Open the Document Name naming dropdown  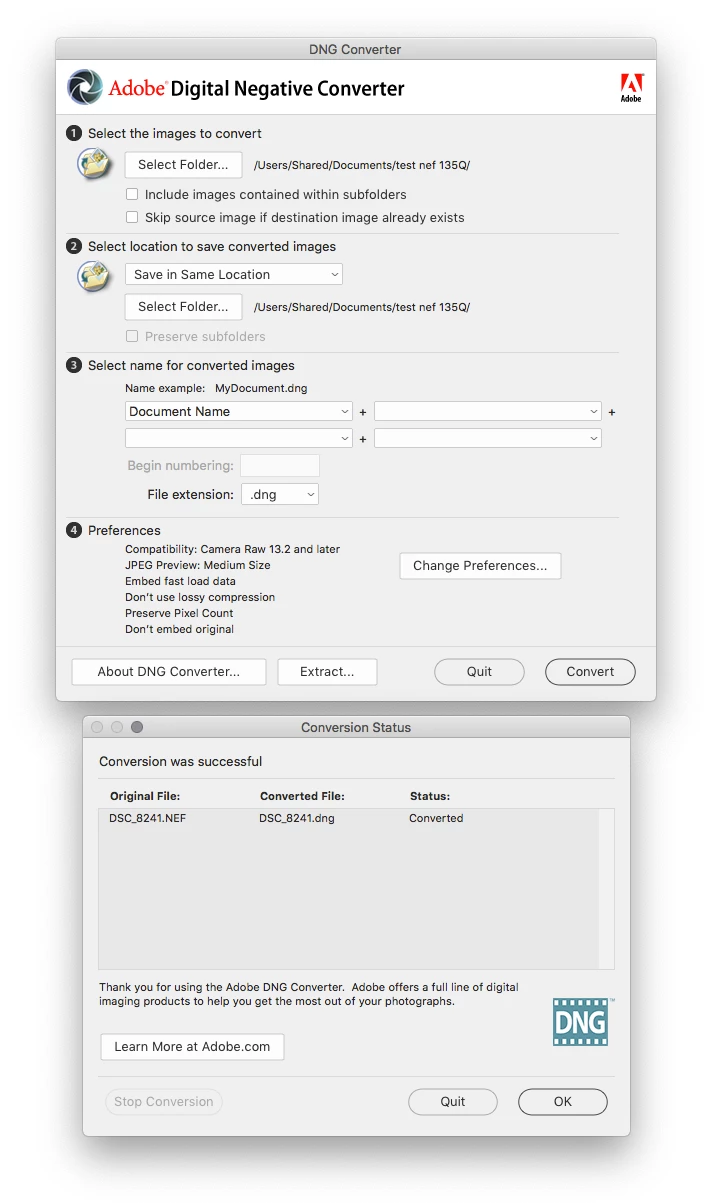(x=239, y=412)
